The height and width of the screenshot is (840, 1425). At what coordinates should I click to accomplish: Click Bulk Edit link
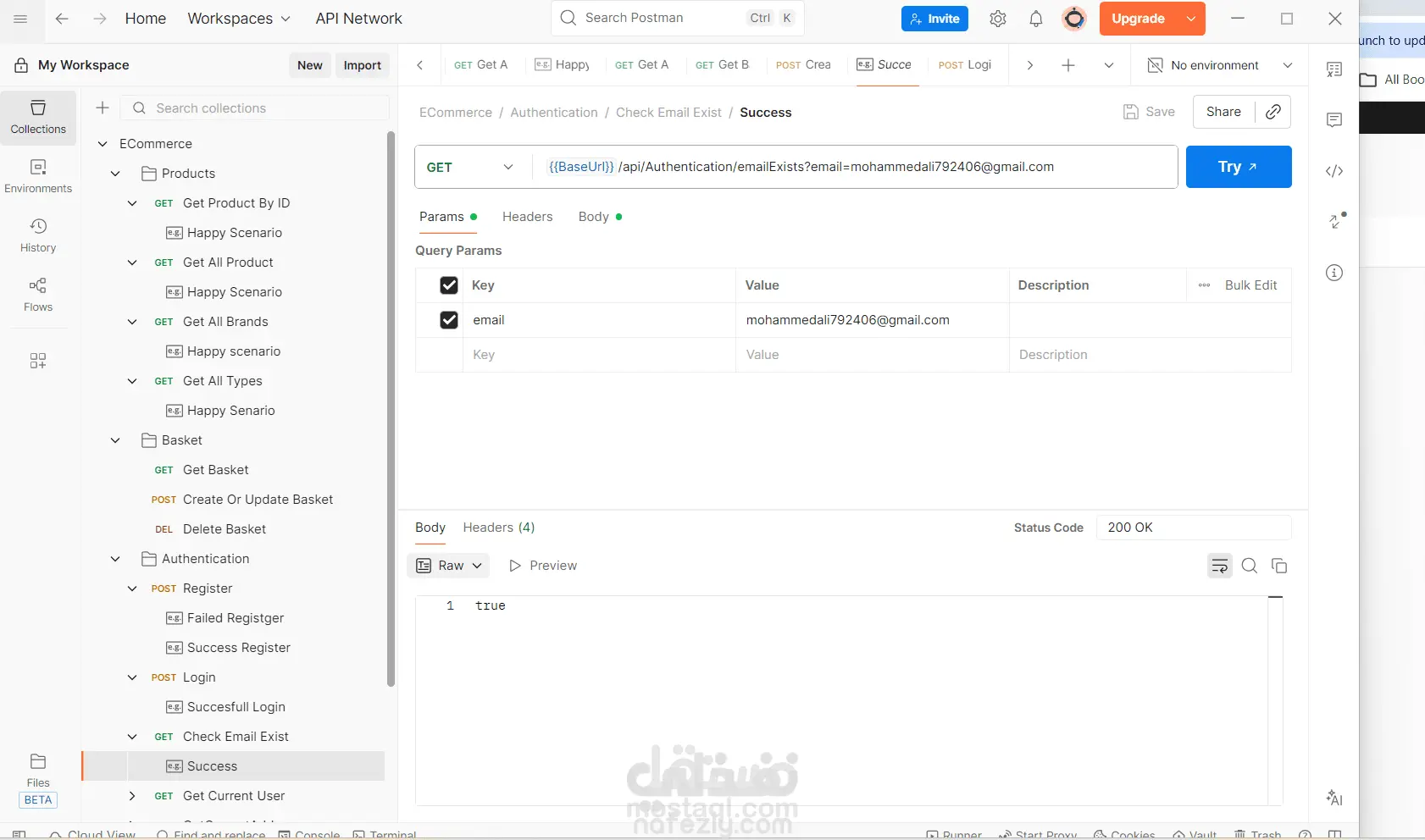[1250, 285]
